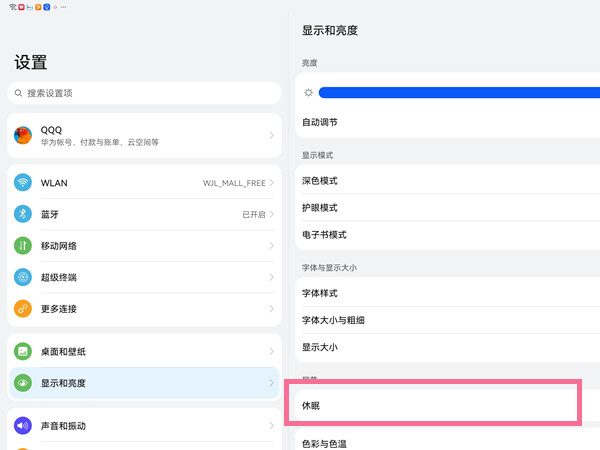600x450 pixels.
Task: Tap the mobile network icon
Action: pos(24,246)
